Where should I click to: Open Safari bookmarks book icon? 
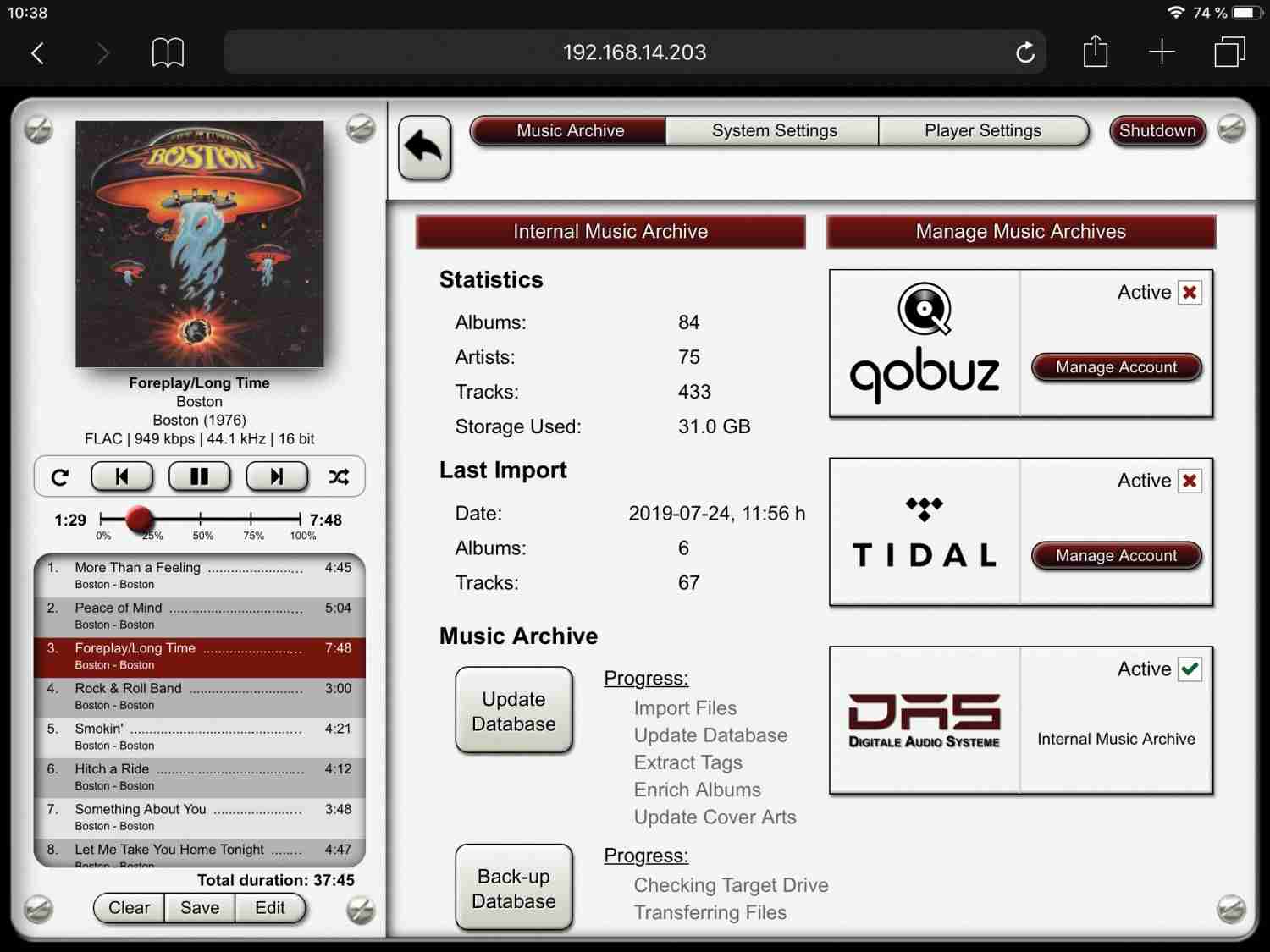coord(168,52)
